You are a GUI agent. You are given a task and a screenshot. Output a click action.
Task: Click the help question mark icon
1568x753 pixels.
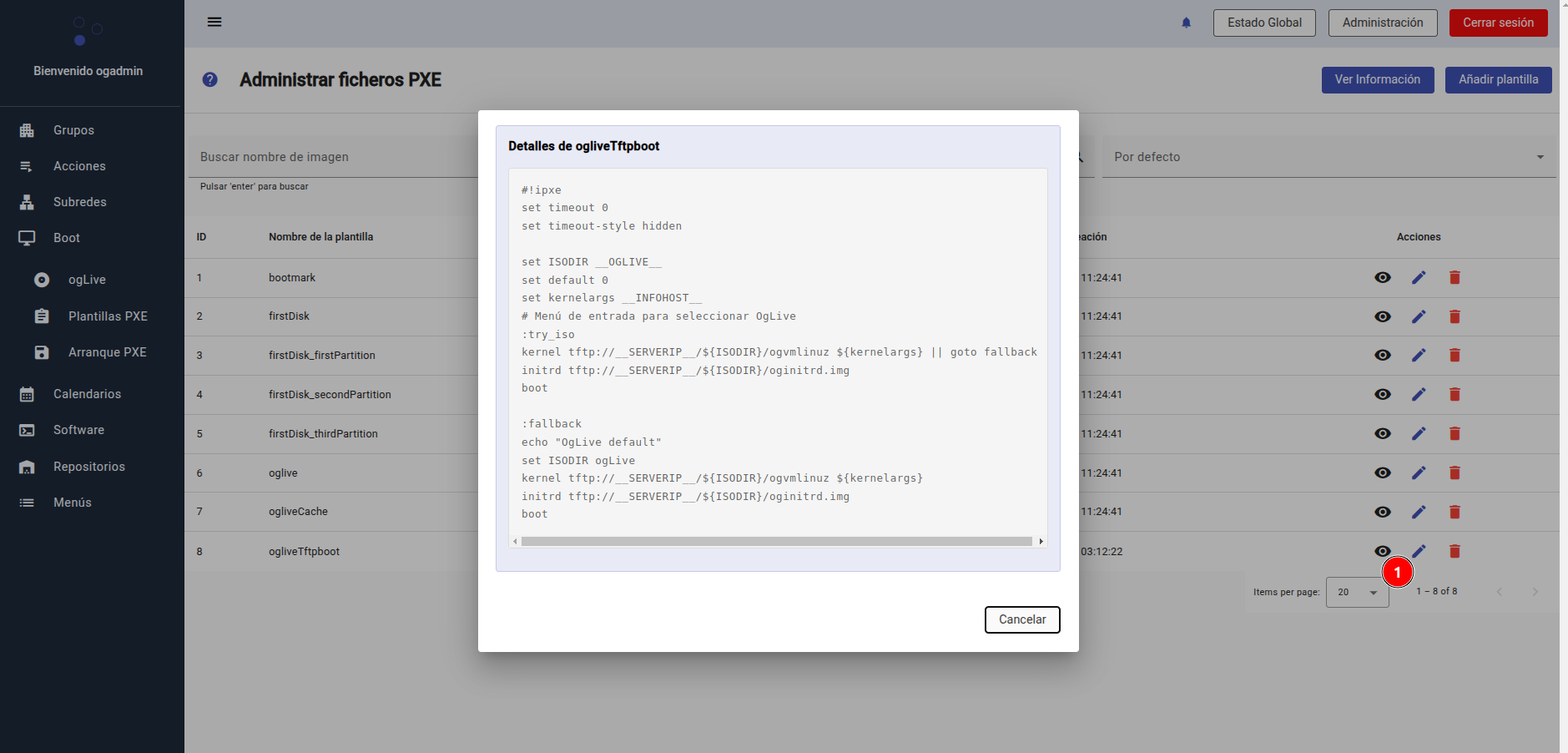click(x=210, y=79)
